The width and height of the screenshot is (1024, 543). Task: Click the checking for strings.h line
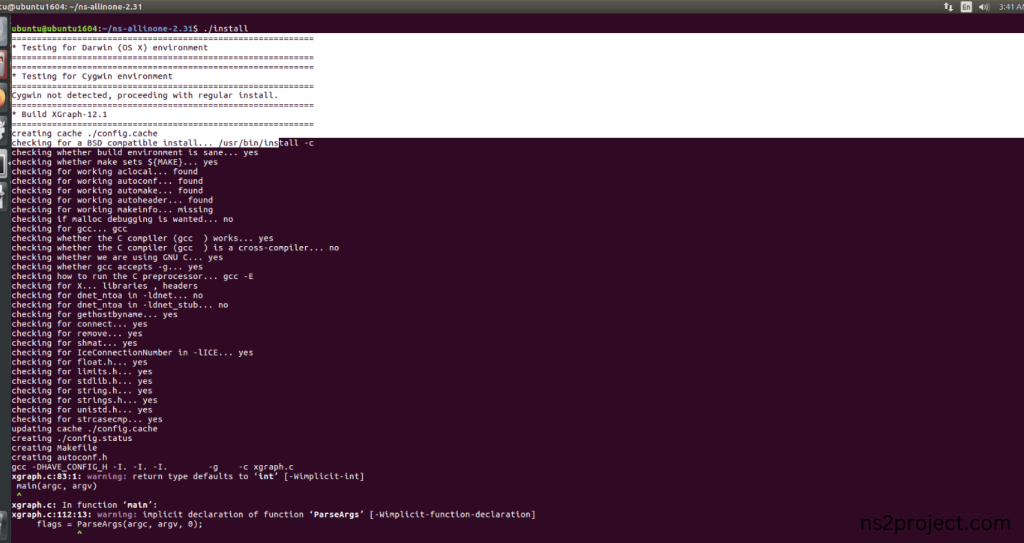pos(85,401)
